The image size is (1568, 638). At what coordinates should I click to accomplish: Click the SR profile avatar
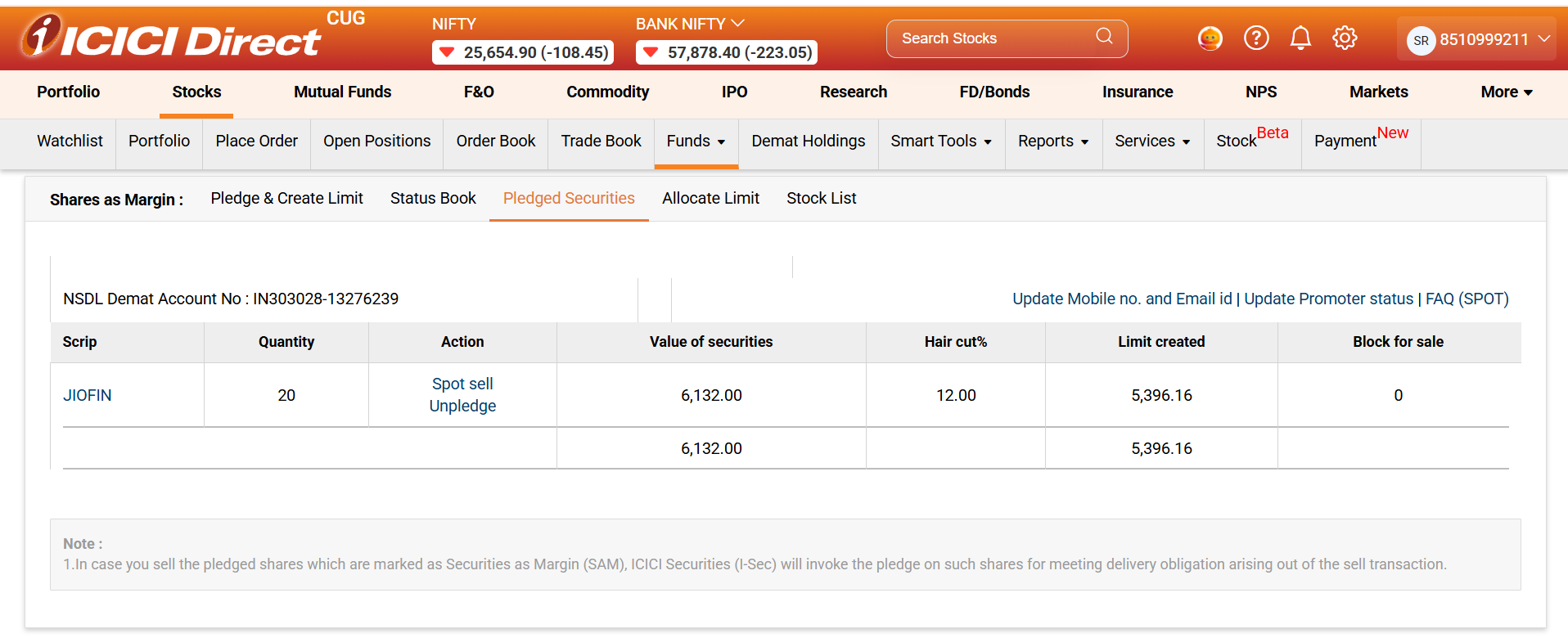point(1421,40)
